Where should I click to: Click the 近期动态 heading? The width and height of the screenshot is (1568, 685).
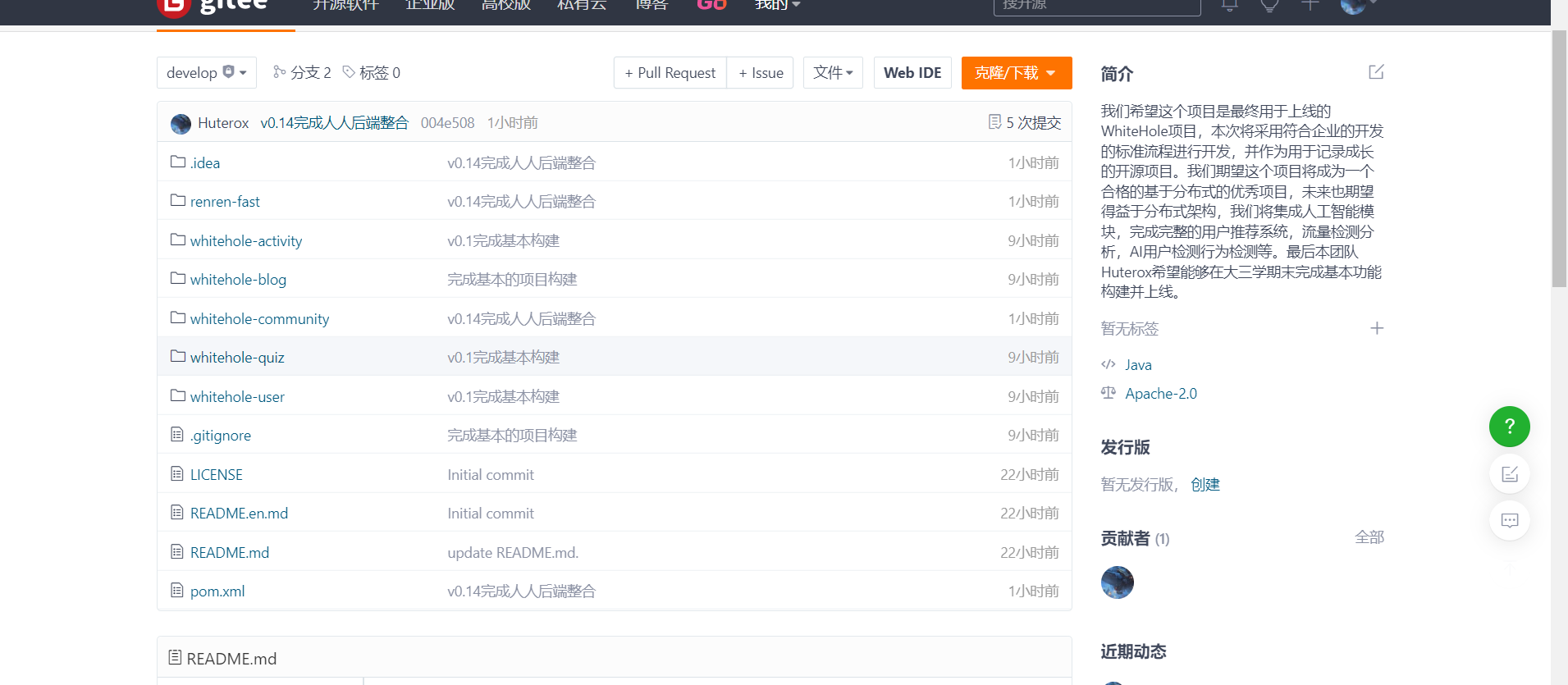(x=1133, y=651)
